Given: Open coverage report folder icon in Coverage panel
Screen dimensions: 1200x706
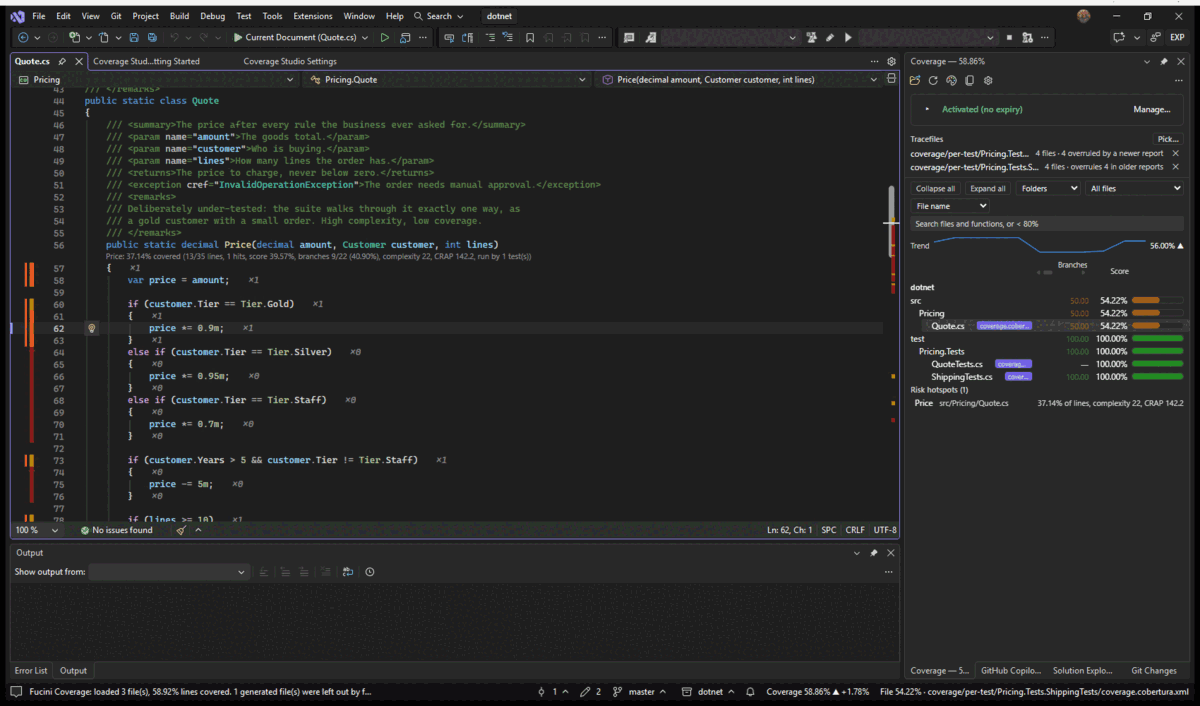Looking at the screenshot, I should point(915,80).
